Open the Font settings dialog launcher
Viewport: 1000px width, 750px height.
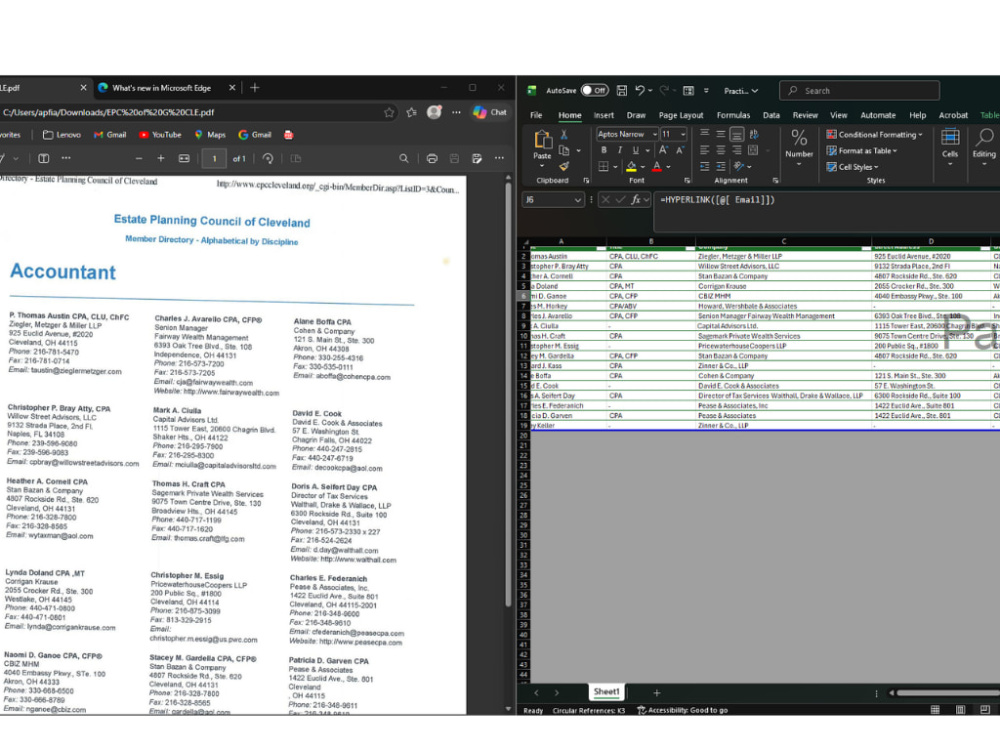point(687,180)
